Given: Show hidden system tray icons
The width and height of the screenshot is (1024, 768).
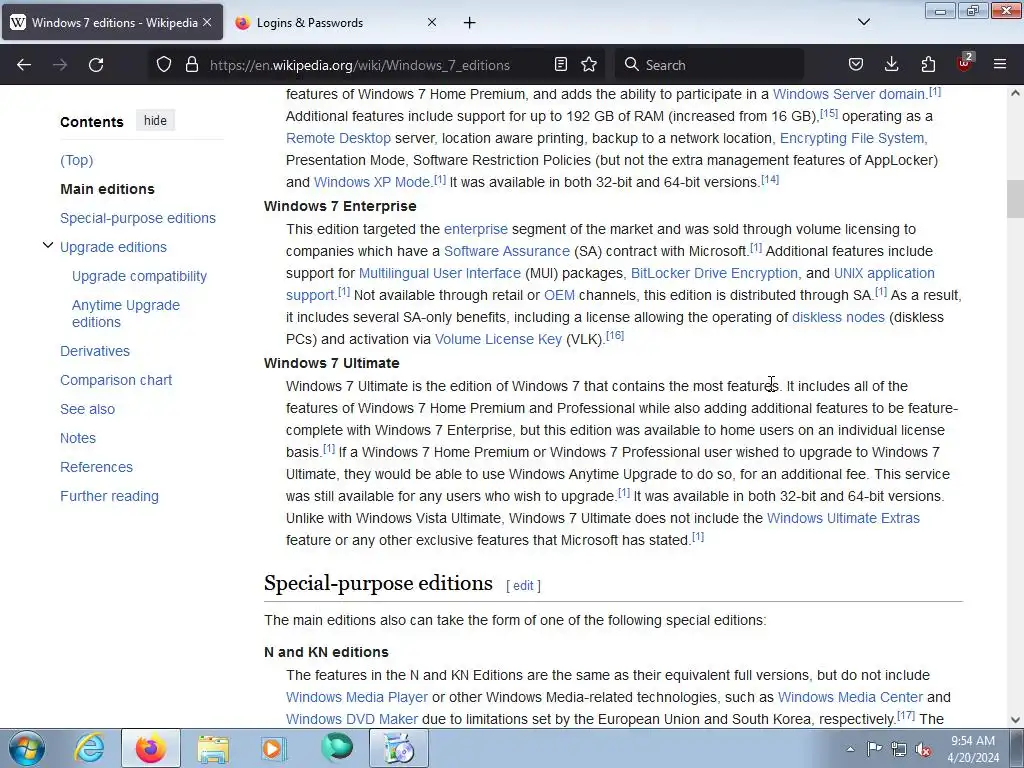Looking at the screenshot, I should click(850, 749).
